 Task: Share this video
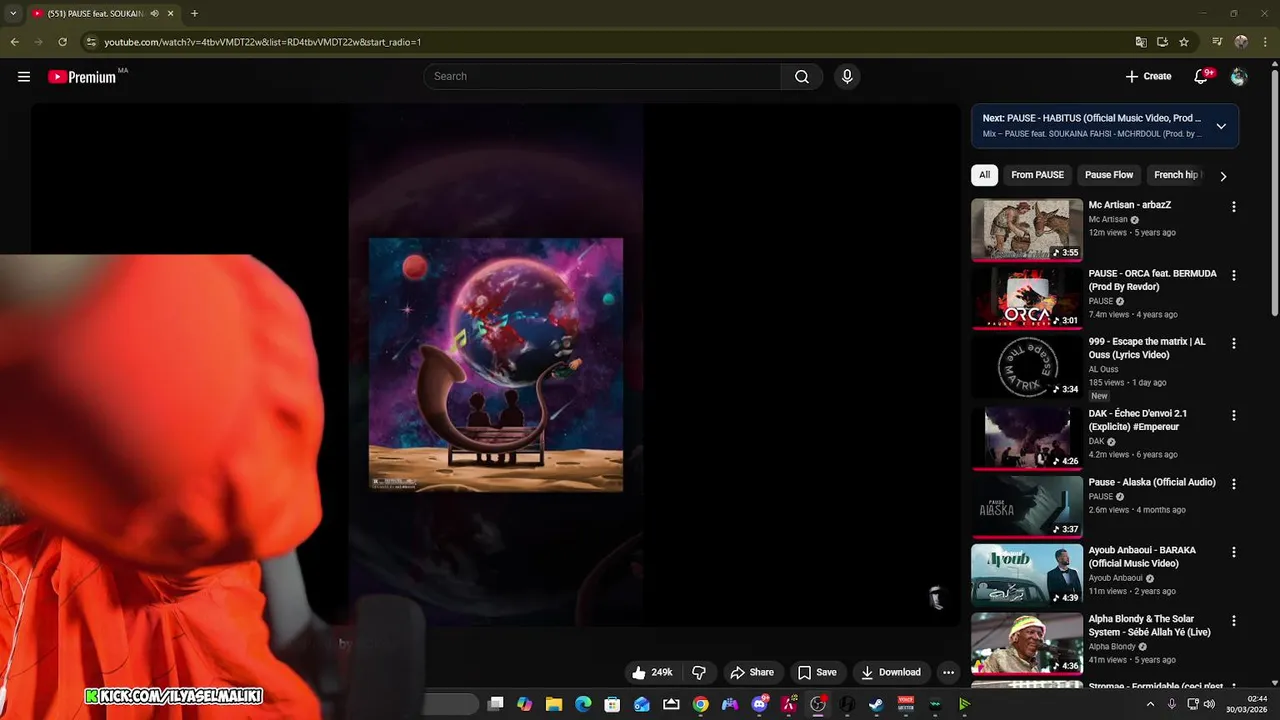[x=752, y=673]
